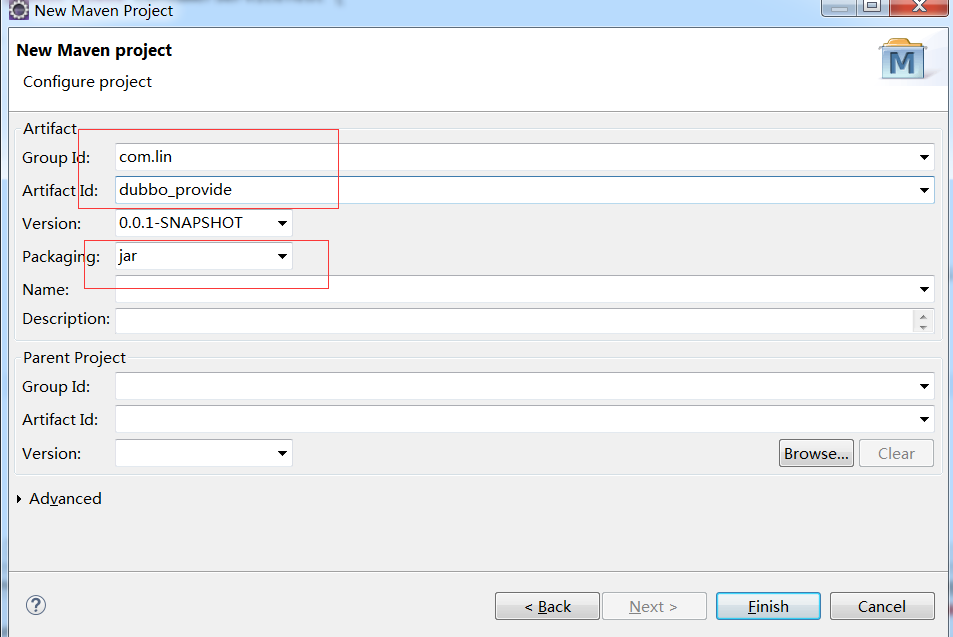953x637 pixels.
Task: Click the Next > button
Action: (x=654, y=606)
